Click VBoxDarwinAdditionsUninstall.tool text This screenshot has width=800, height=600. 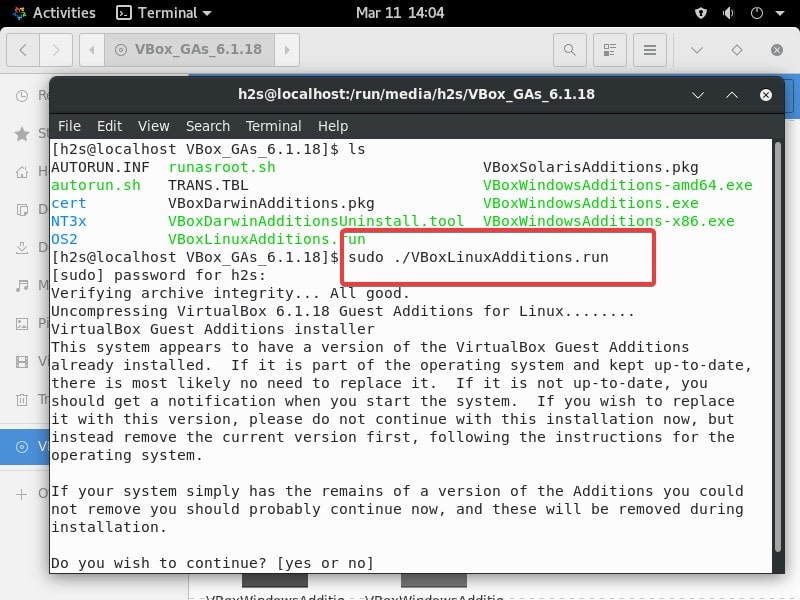pyautogui.click(x=316, y=221)
